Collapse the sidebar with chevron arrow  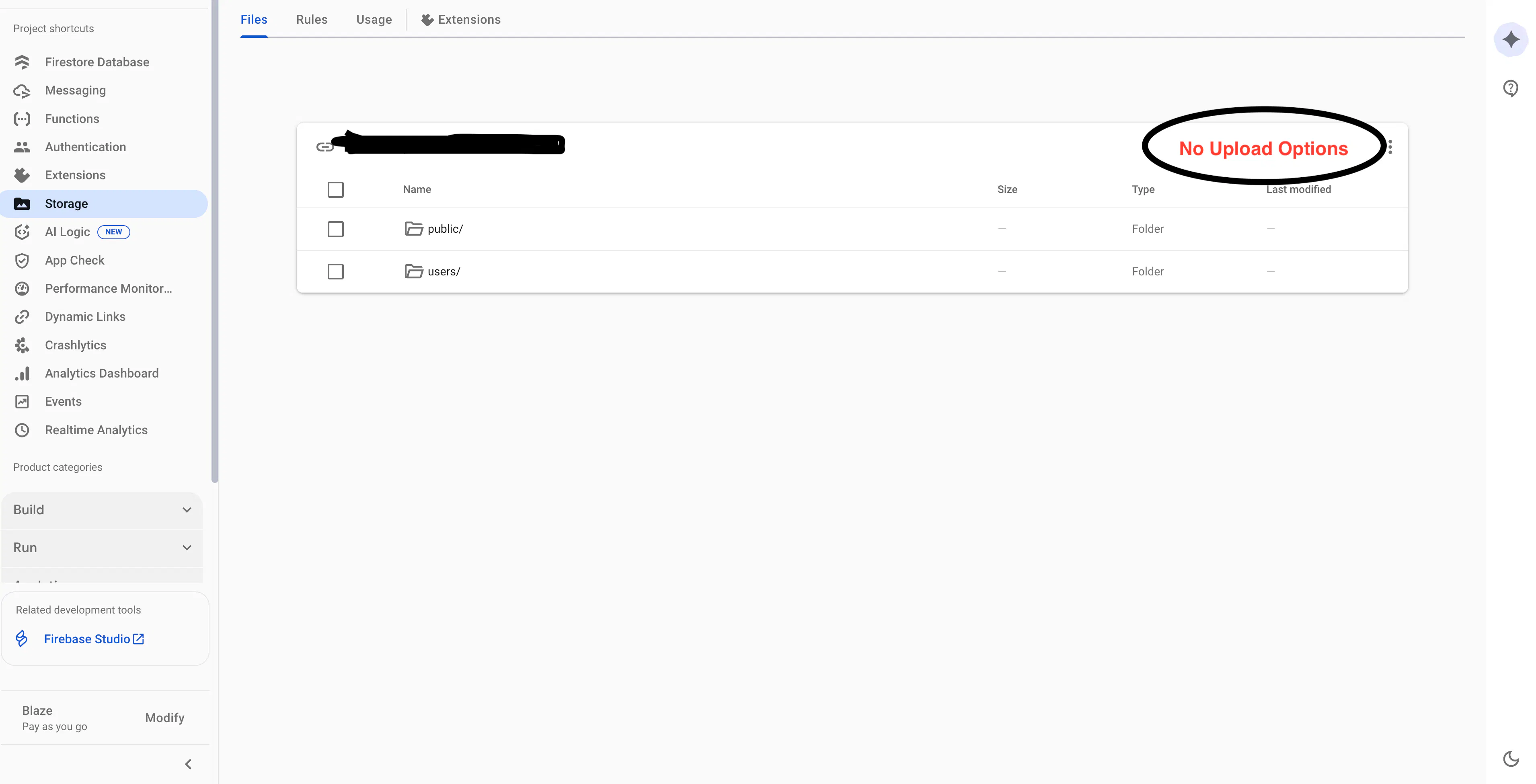pos(188,764)
